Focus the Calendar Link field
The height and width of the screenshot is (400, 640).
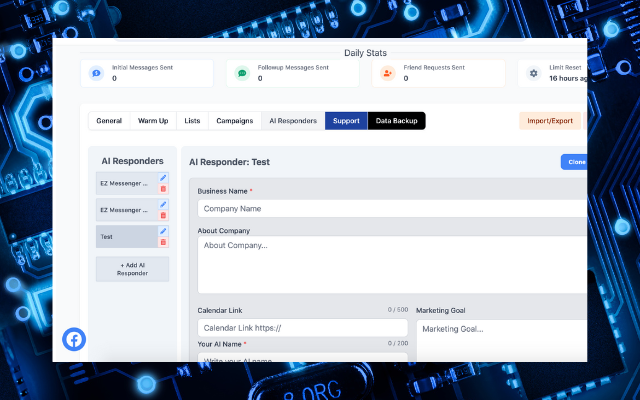[x=302, y=328]
